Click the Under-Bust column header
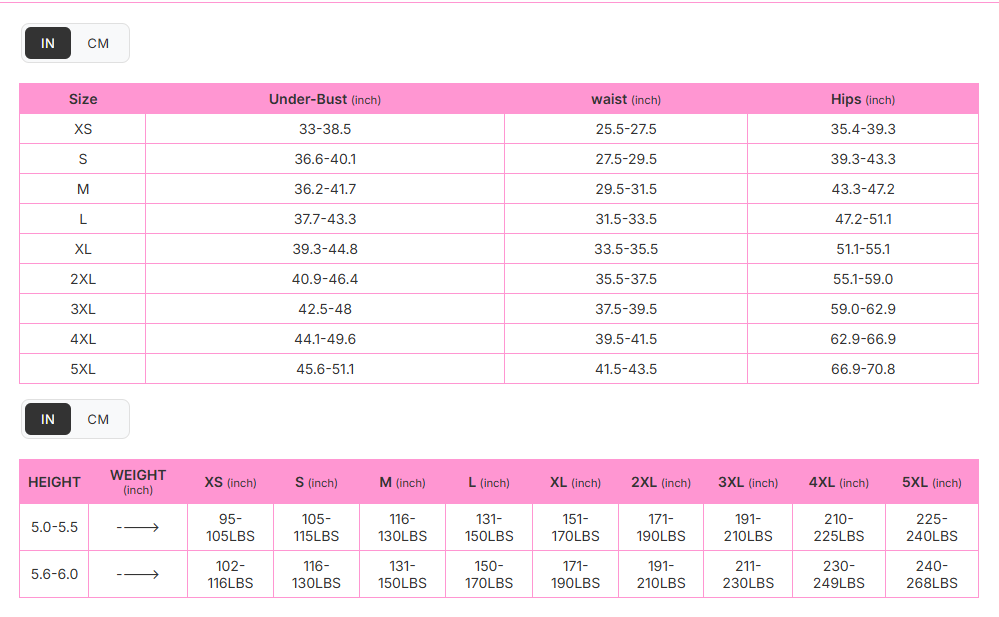999x617 pixels. click(x=324, y=99)
